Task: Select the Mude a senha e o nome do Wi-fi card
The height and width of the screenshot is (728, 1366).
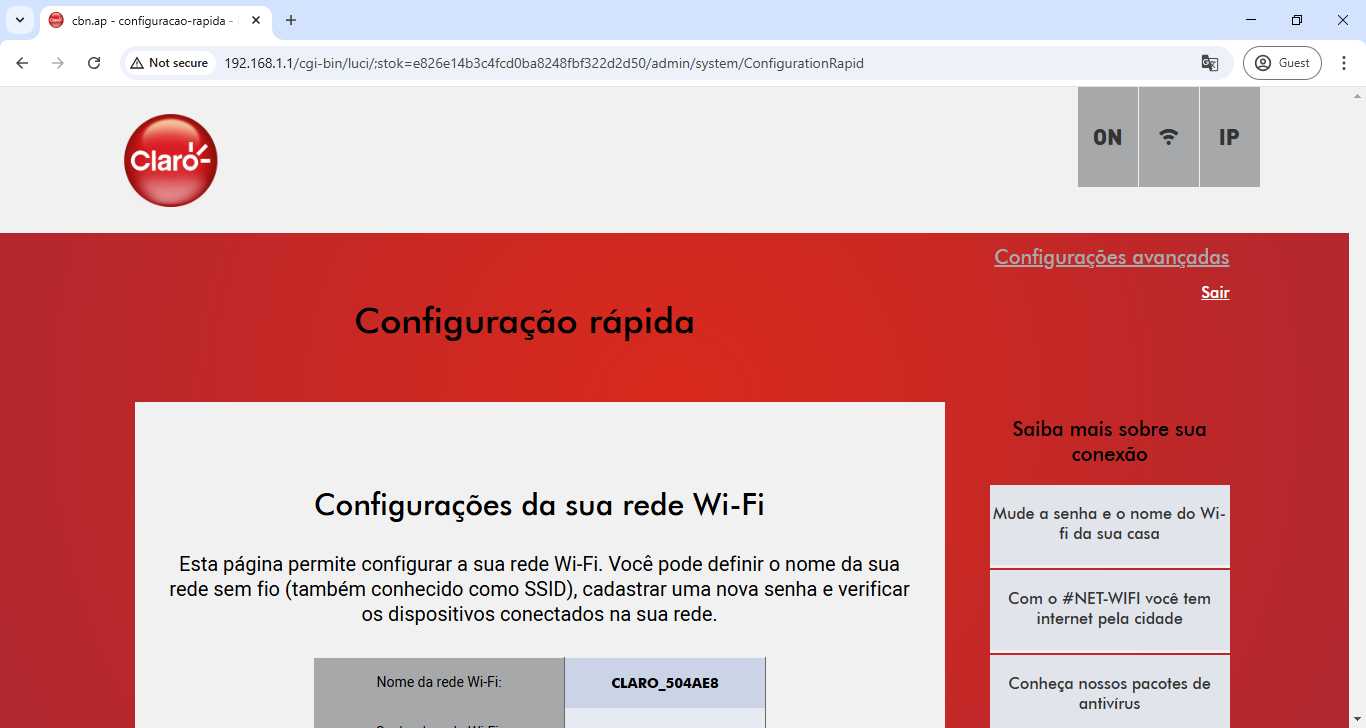Action: coord(1109,526)
